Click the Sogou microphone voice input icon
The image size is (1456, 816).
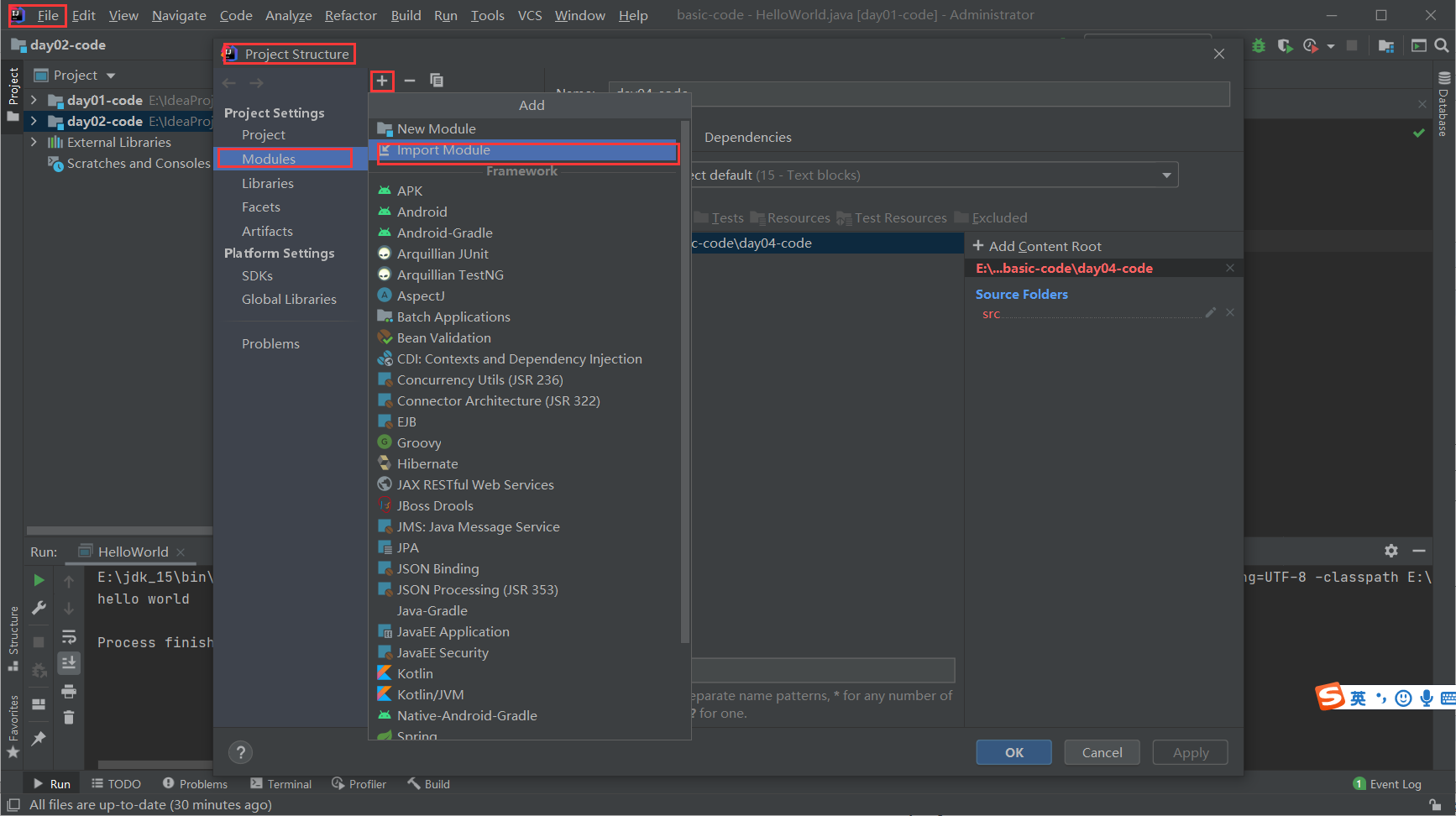pyautogui.click(x=1426, y=698)
